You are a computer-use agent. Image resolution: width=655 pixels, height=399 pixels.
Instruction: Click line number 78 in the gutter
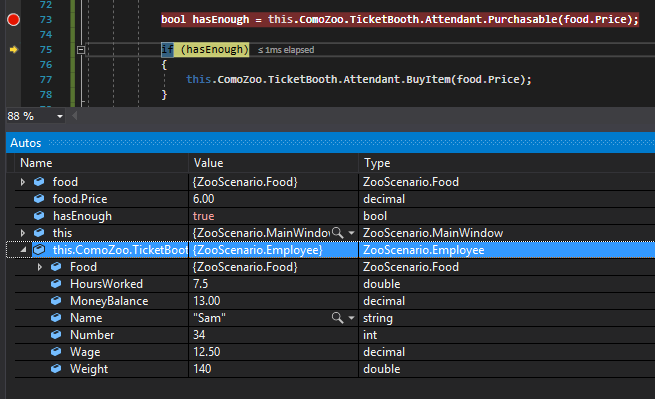[x=46, y=95]
